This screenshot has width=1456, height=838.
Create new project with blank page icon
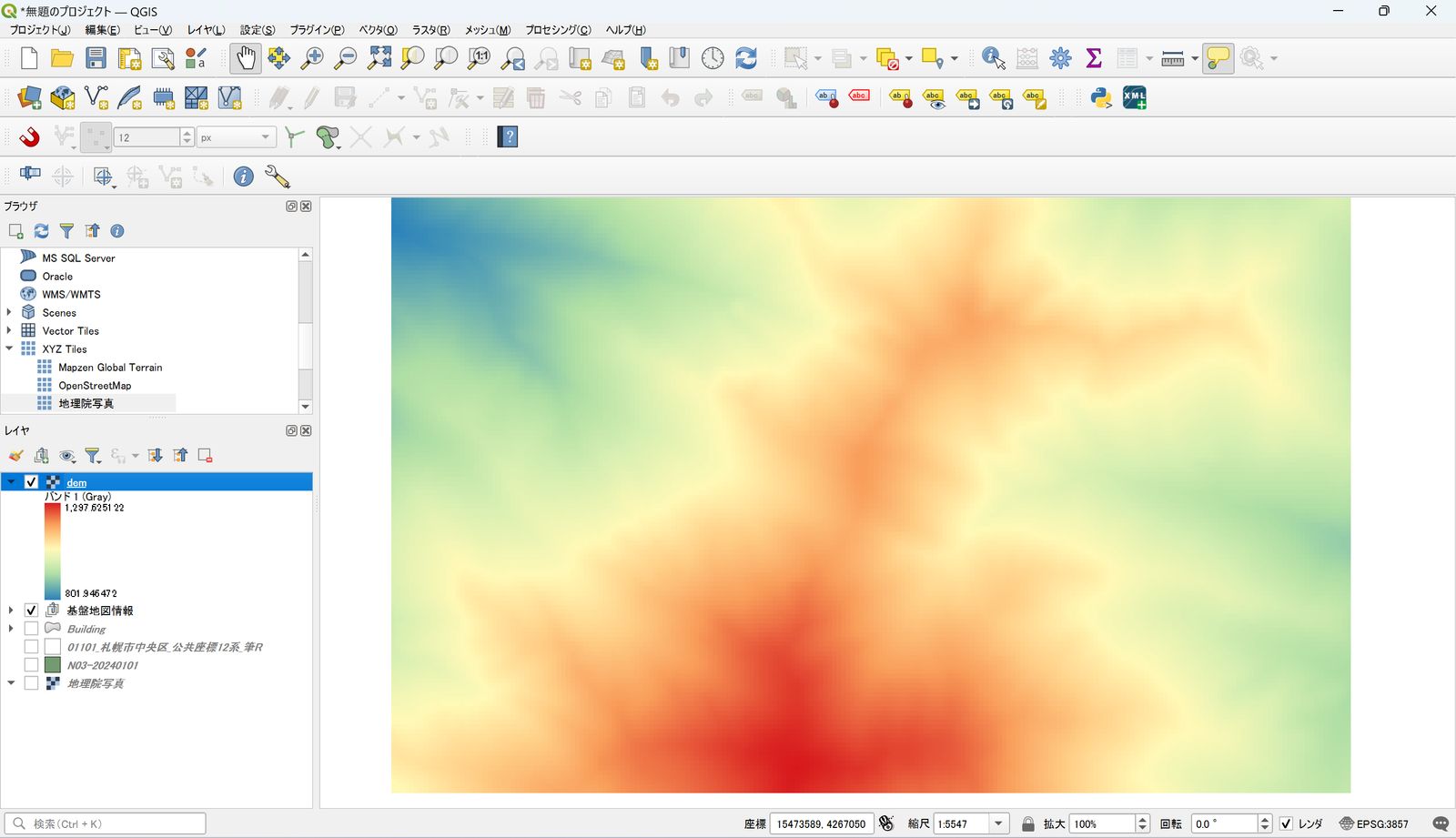[29, 58]
